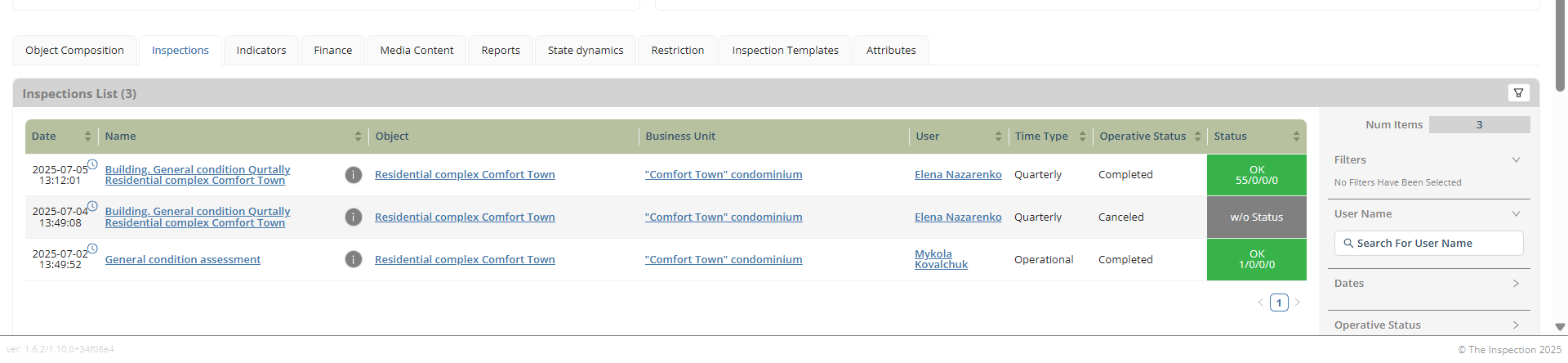Sort by Operative Status column arrows
The height and width of the screenshot is (363, 1568).
tap(1197, 137)
